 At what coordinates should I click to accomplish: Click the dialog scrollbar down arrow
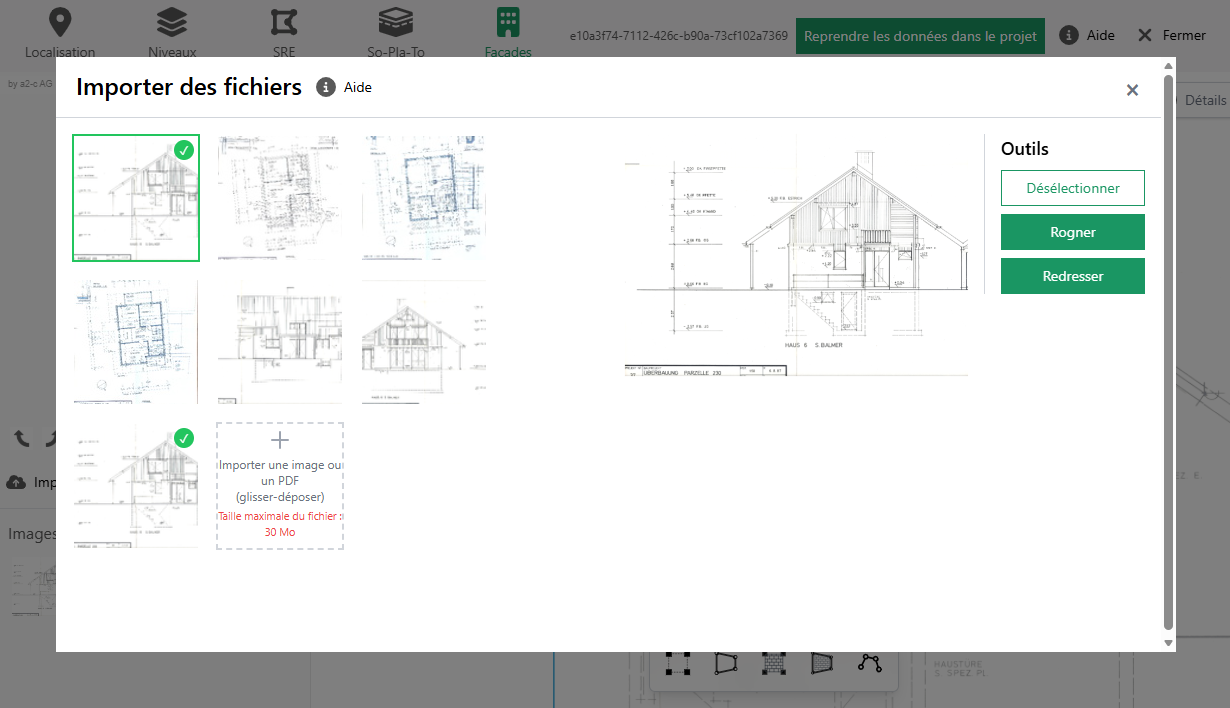(1168, 643)
